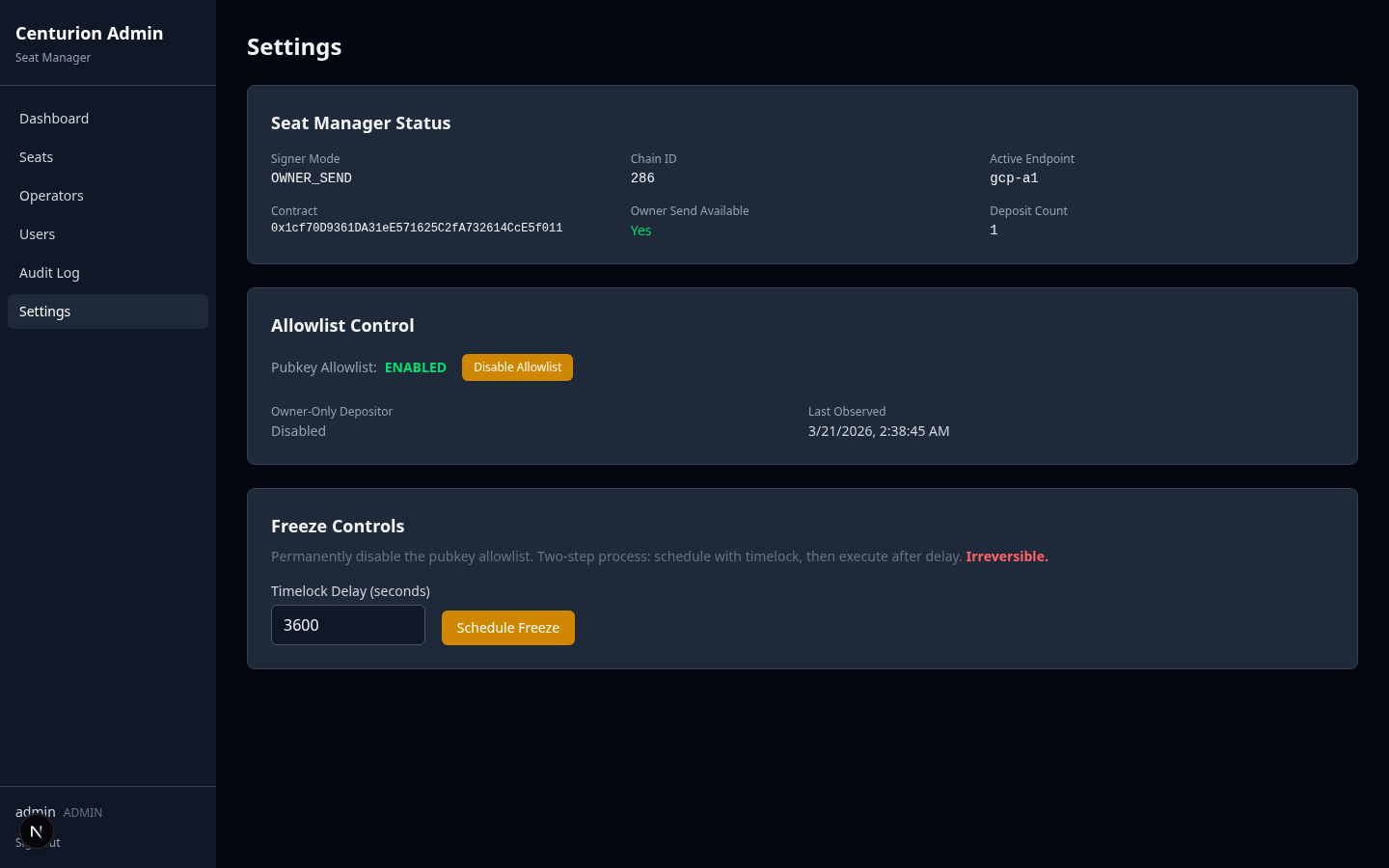Click the contract address value

click(x=417, y=228)
